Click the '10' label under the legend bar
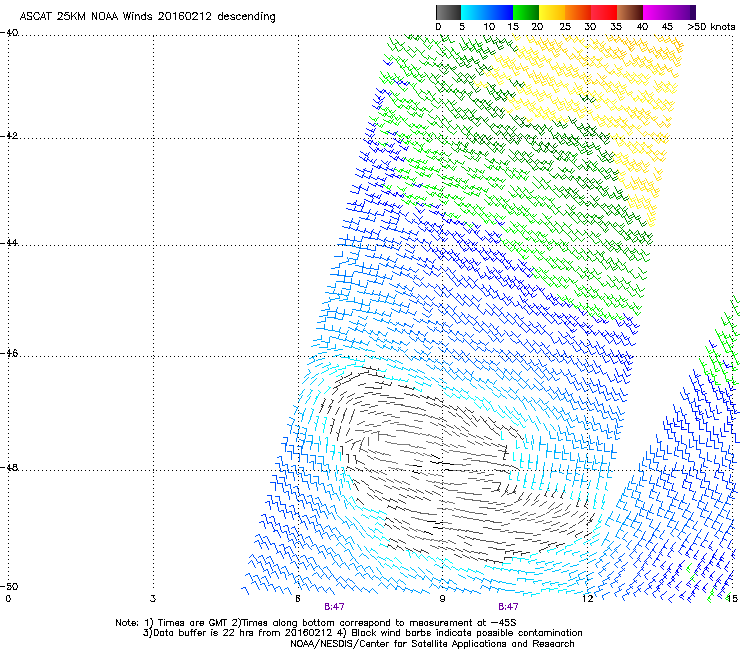 point(489,27)
